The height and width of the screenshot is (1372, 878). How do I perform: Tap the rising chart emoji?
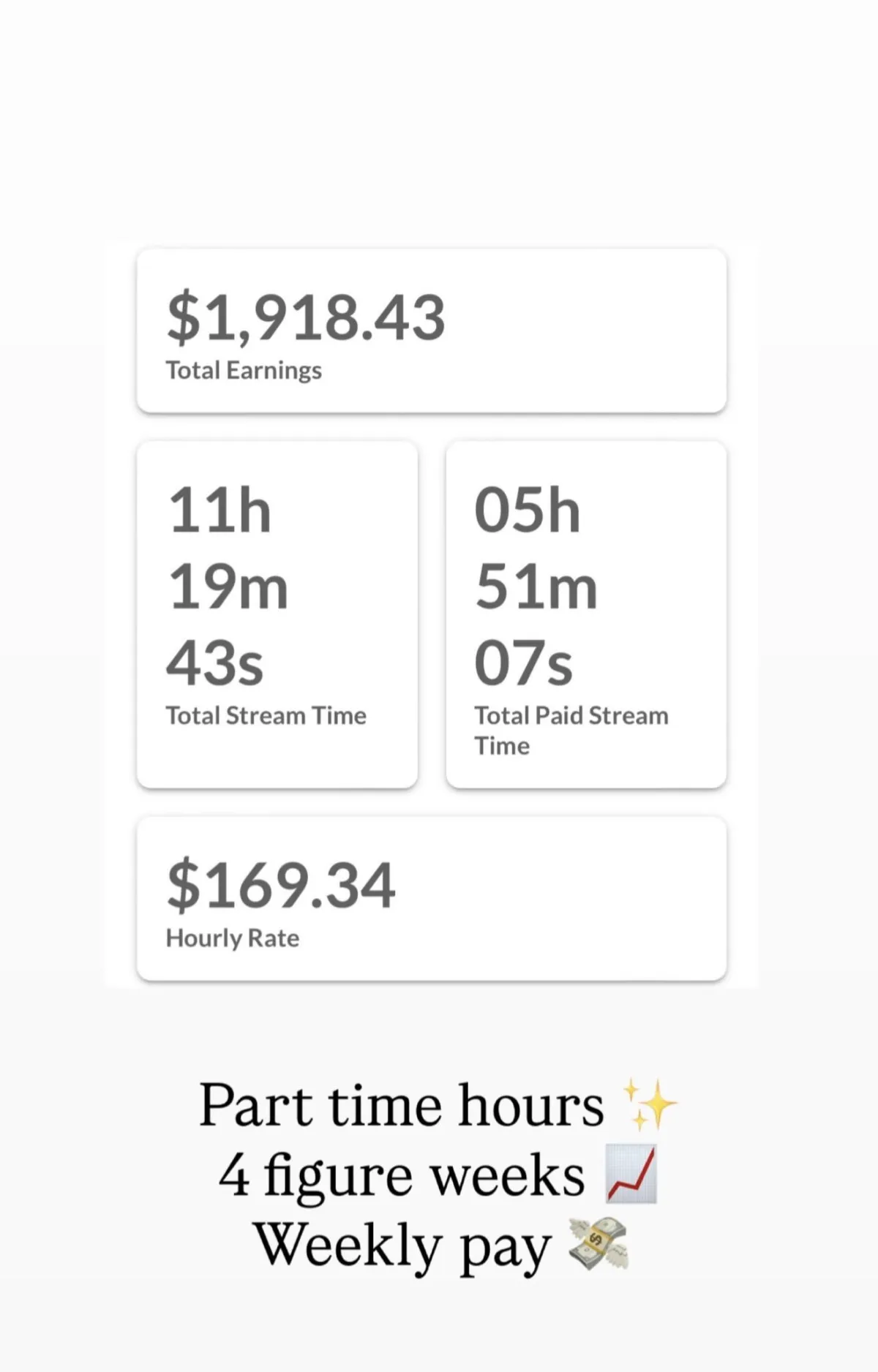click(x=631, y=1175)
